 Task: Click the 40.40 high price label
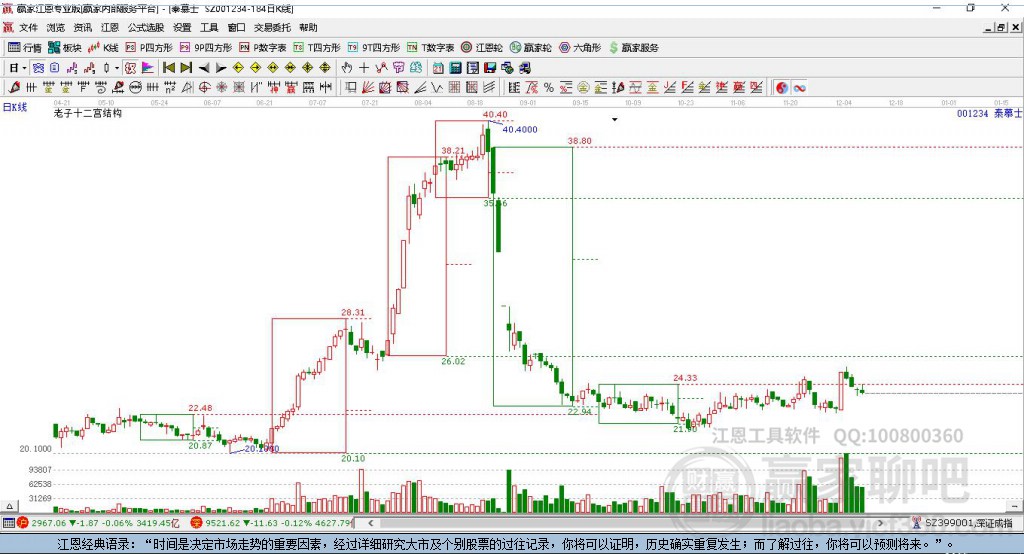point(495,115)
